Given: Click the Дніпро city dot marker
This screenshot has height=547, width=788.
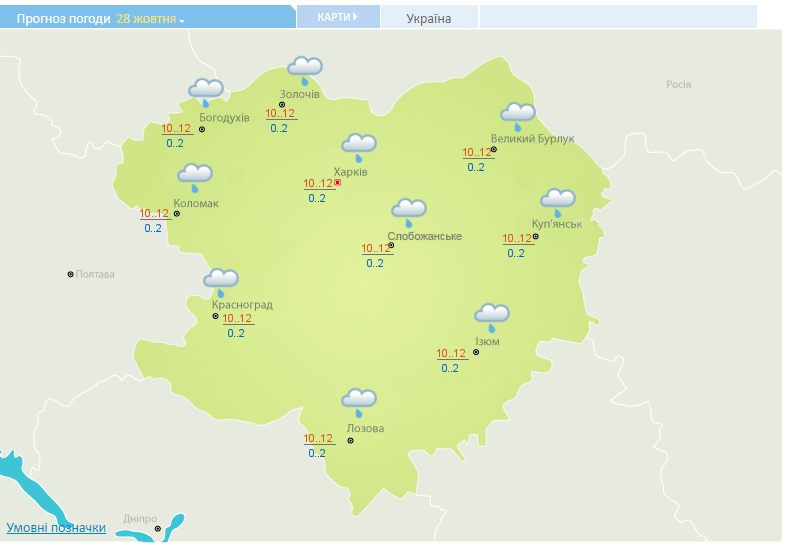Looking at the screenshot, I should (158, 528).
